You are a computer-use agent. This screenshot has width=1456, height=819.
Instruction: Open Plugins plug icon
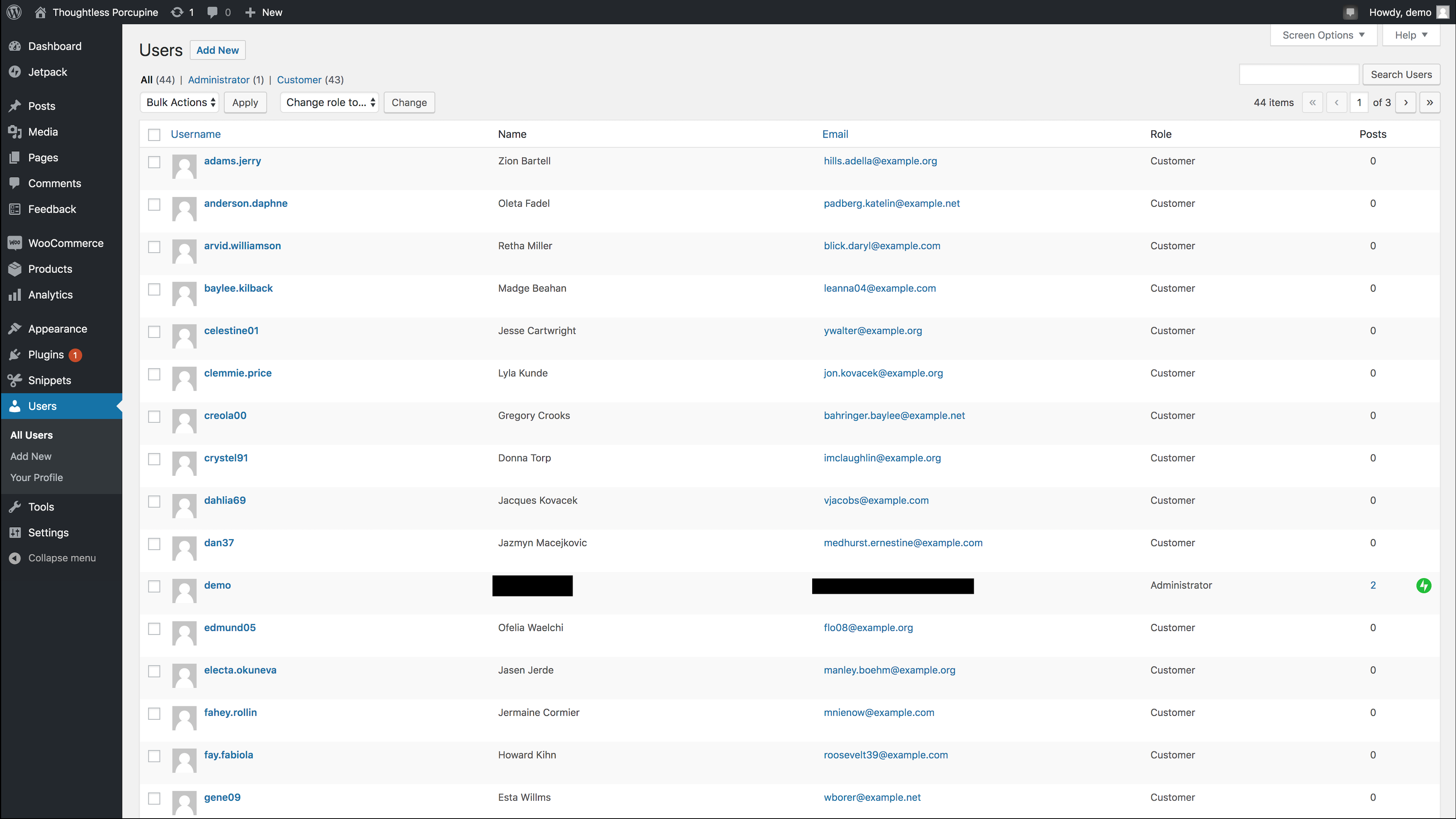click(x=15, y=355)
